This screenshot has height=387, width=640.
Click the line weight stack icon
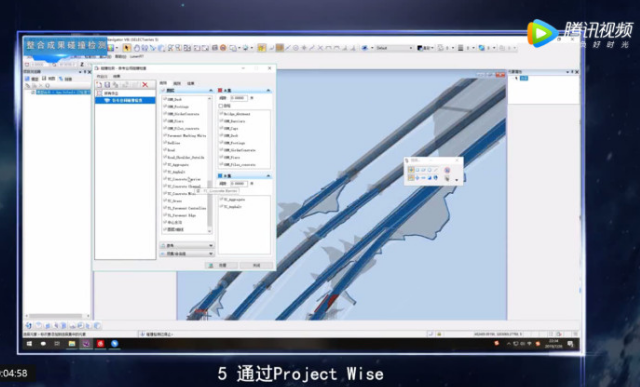pos(460,48)
